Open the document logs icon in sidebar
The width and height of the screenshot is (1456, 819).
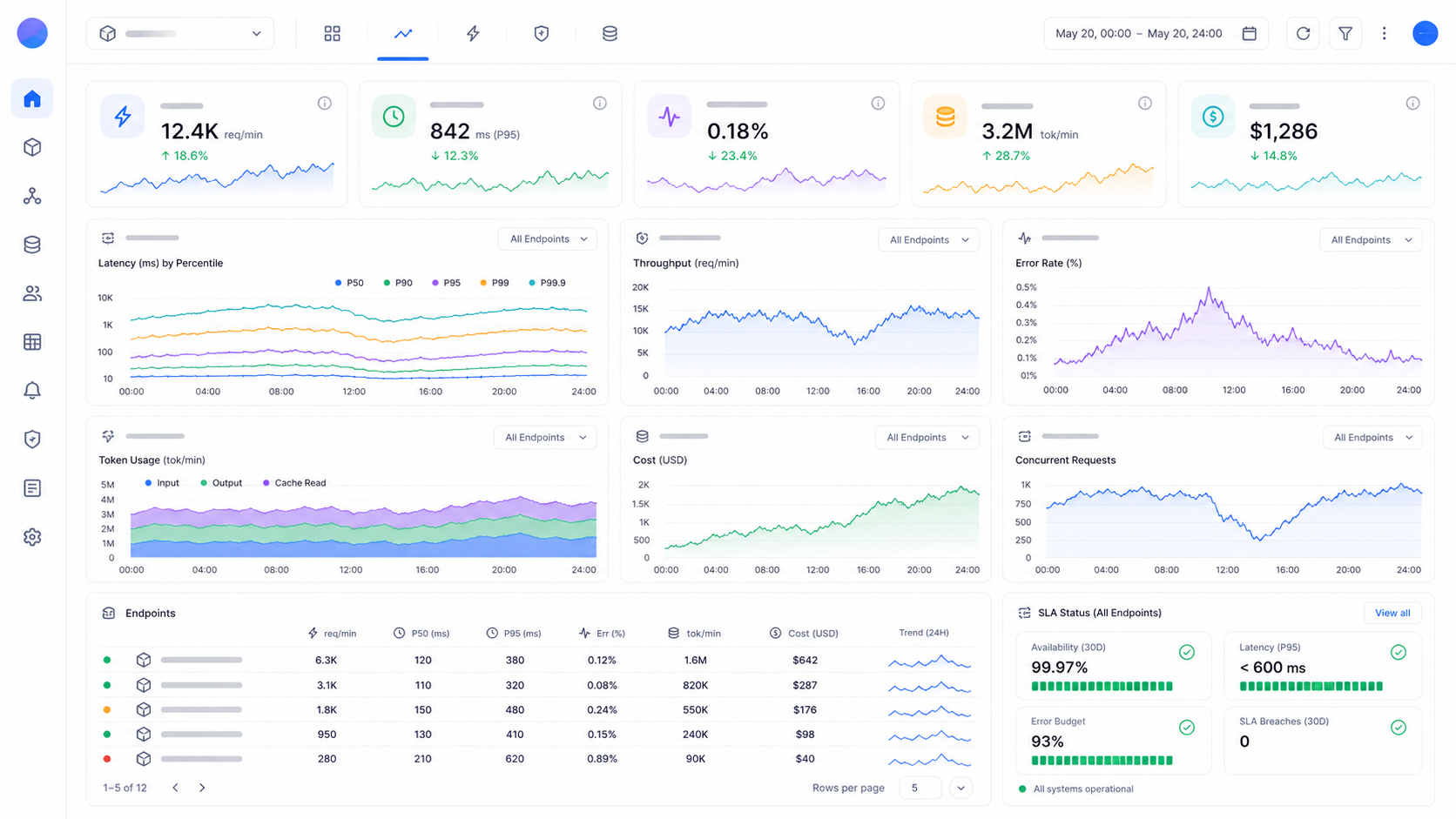click(32, 488)
